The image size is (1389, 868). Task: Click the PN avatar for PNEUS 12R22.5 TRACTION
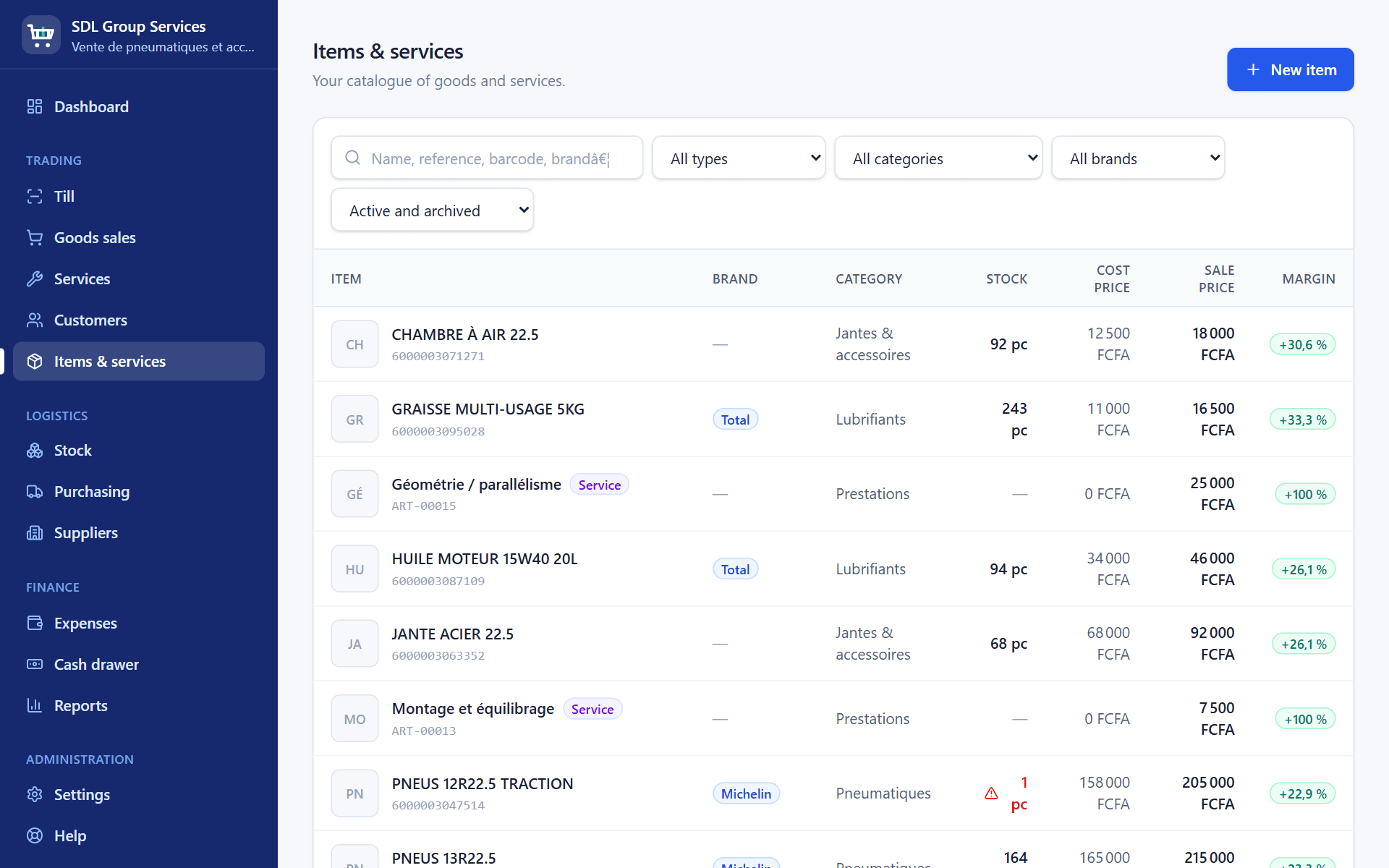[x=354, y=793]
